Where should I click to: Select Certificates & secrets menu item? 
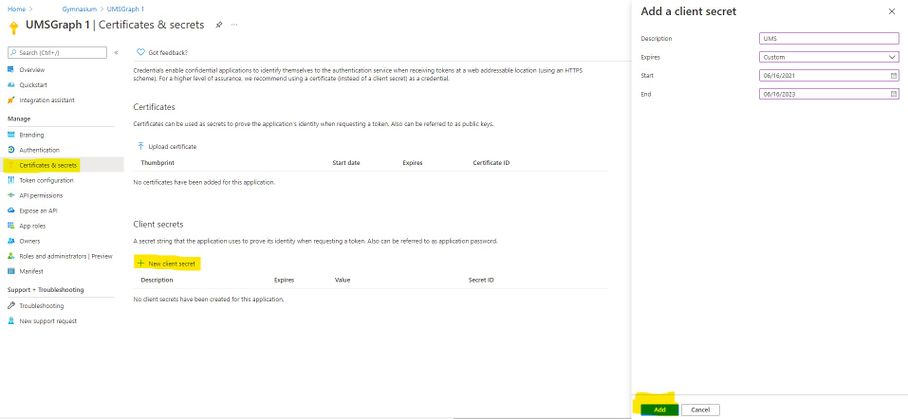pyautogui.click(x=48, y=165)
